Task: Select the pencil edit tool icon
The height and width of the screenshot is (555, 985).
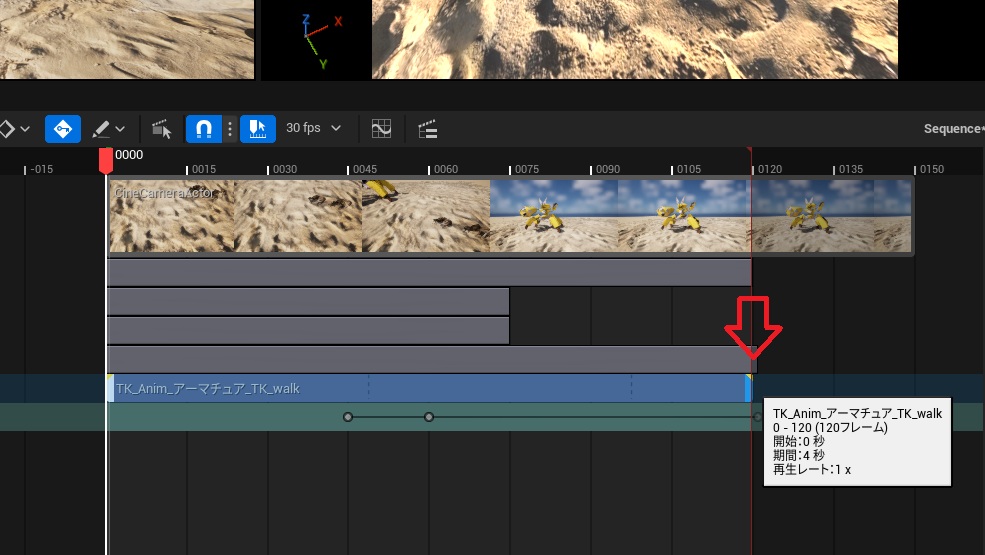Action: point(101,129)
